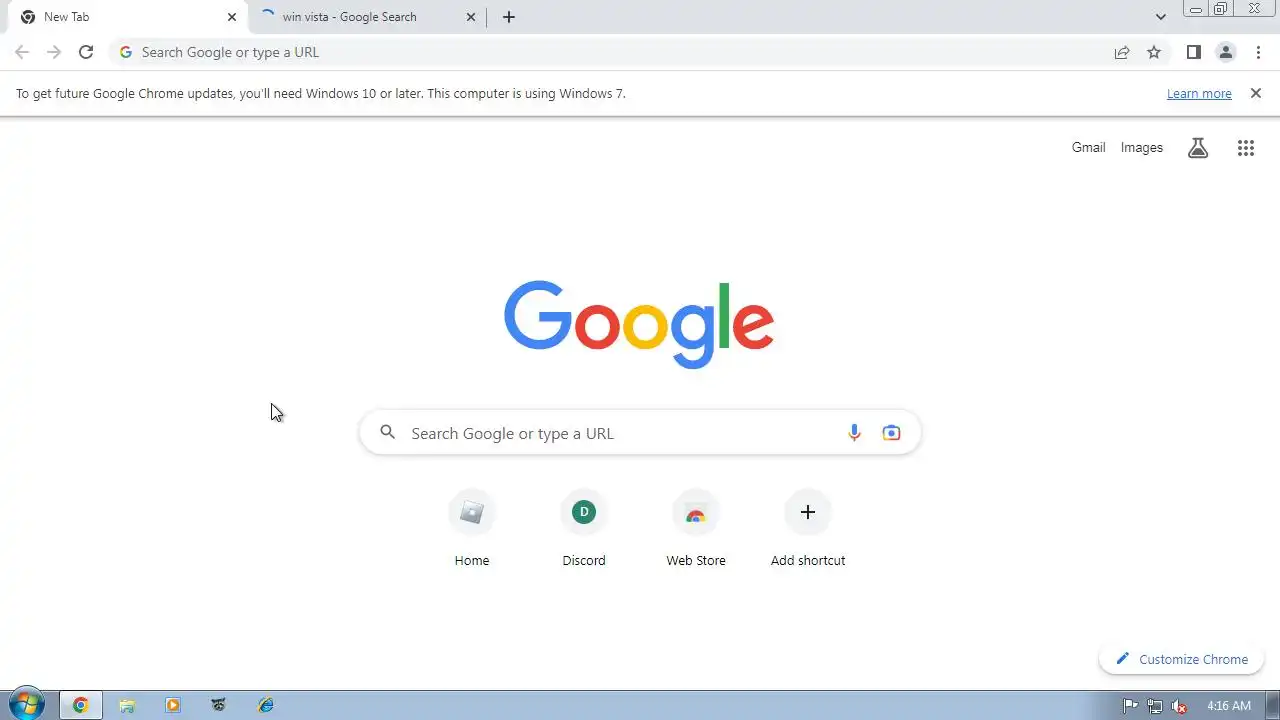The width and height of the screenshot is (1280, 720).
Task: Click the Google icon in address bar
Action: (125, 52)
